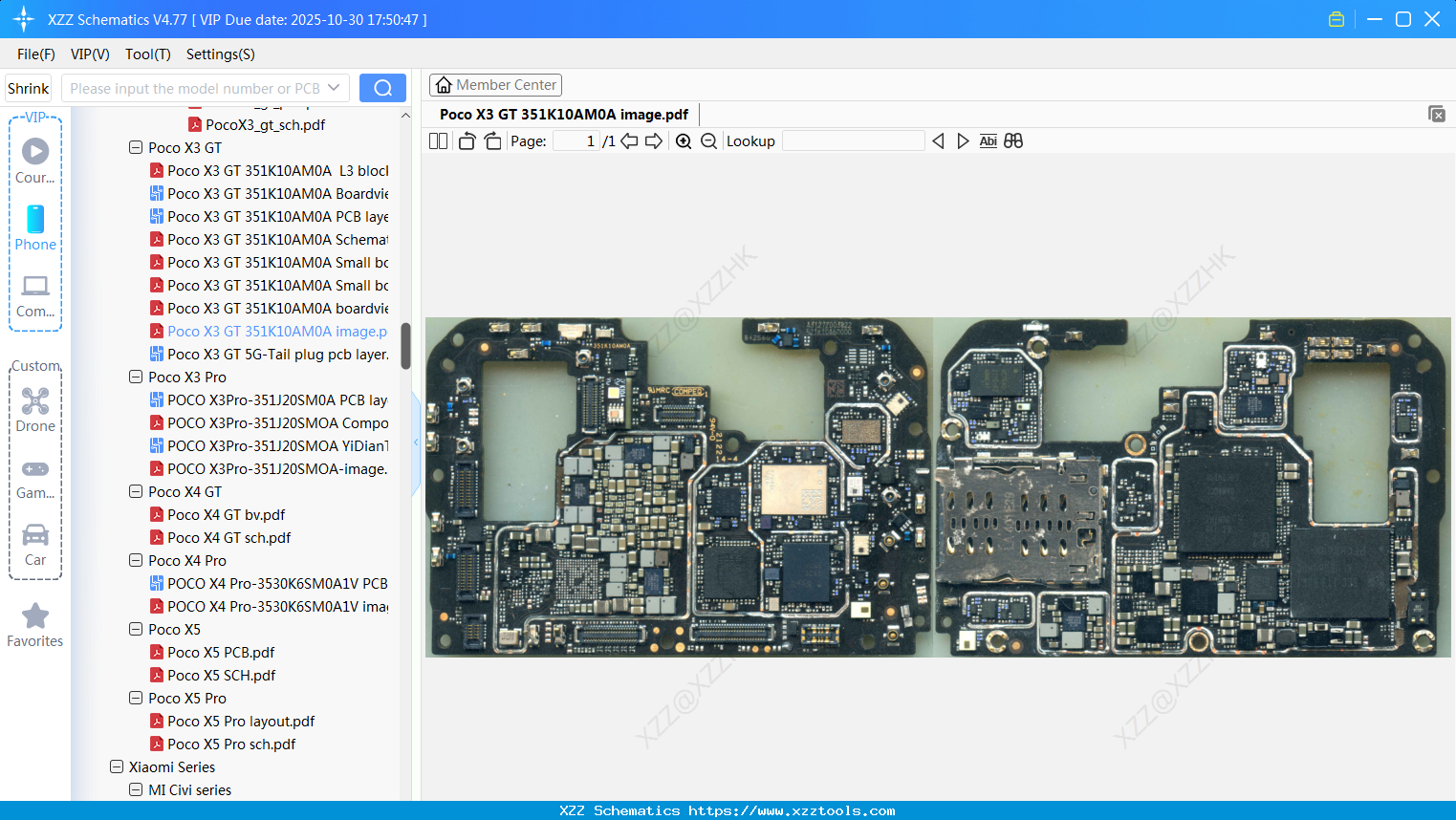Image resolution: width=1456 pixels, height=820 pixels.
Task: Zoom out of the board image
Action: pos(708,140)
